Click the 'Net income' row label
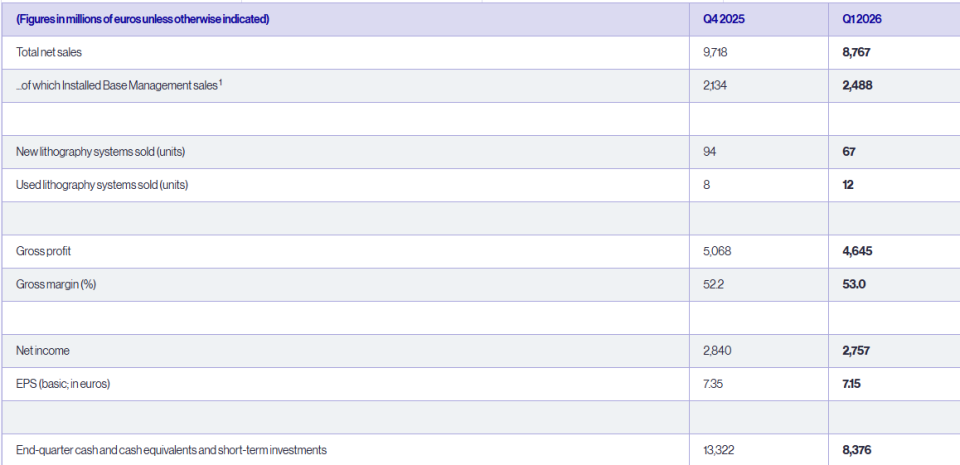Viewport: 960px width, 465px height. coord(43,351)
